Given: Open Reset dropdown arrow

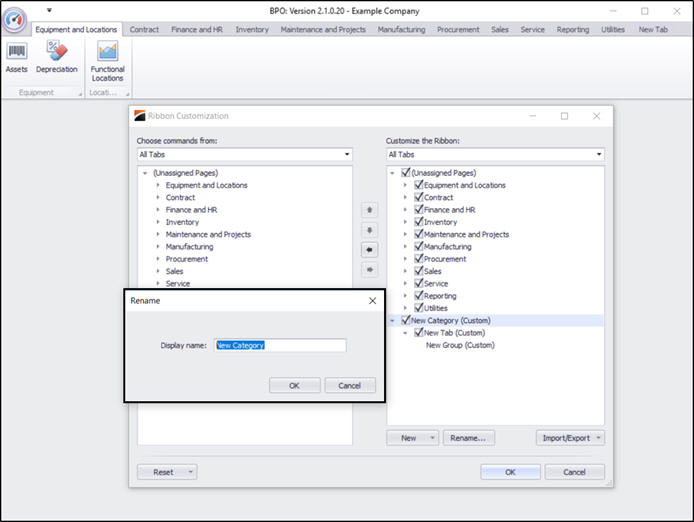Looking at the screenshot, I should pos(191,472).
